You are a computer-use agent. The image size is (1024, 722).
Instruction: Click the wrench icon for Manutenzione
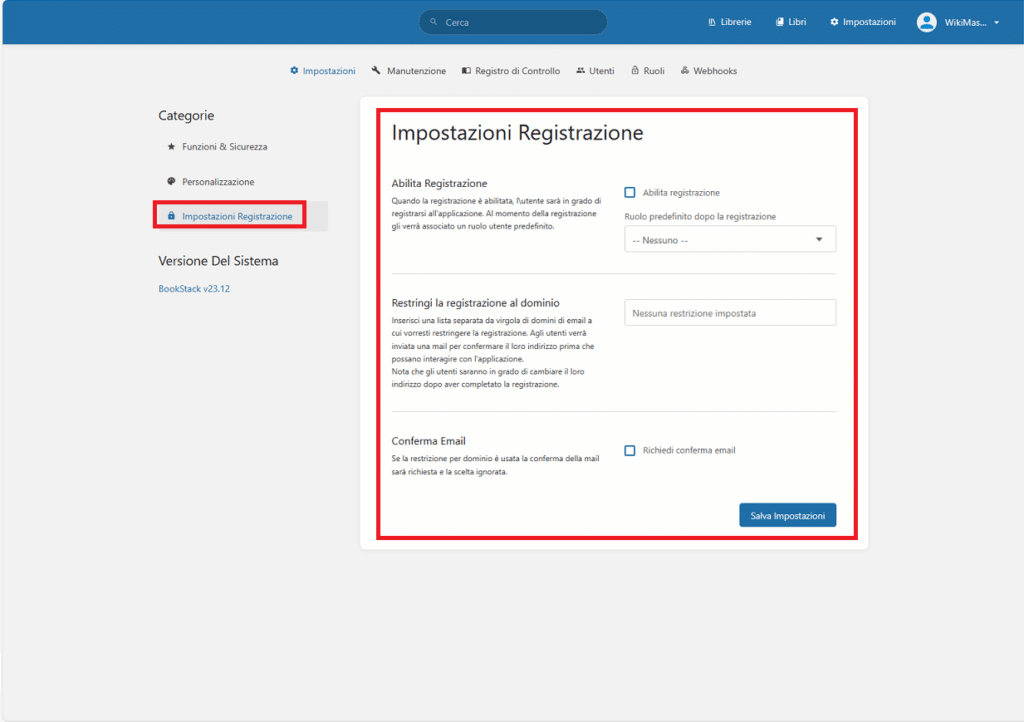tap(376, 71)
